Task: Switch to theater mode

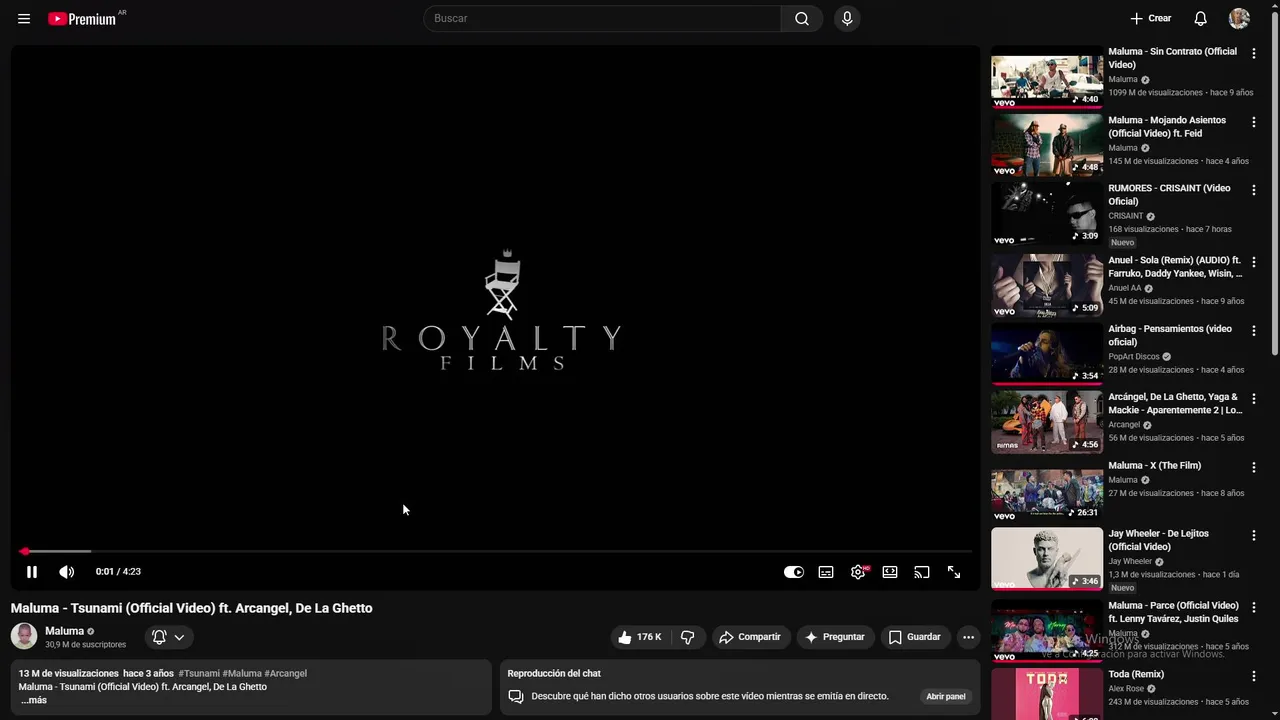Action: click(x=890, y=572)
